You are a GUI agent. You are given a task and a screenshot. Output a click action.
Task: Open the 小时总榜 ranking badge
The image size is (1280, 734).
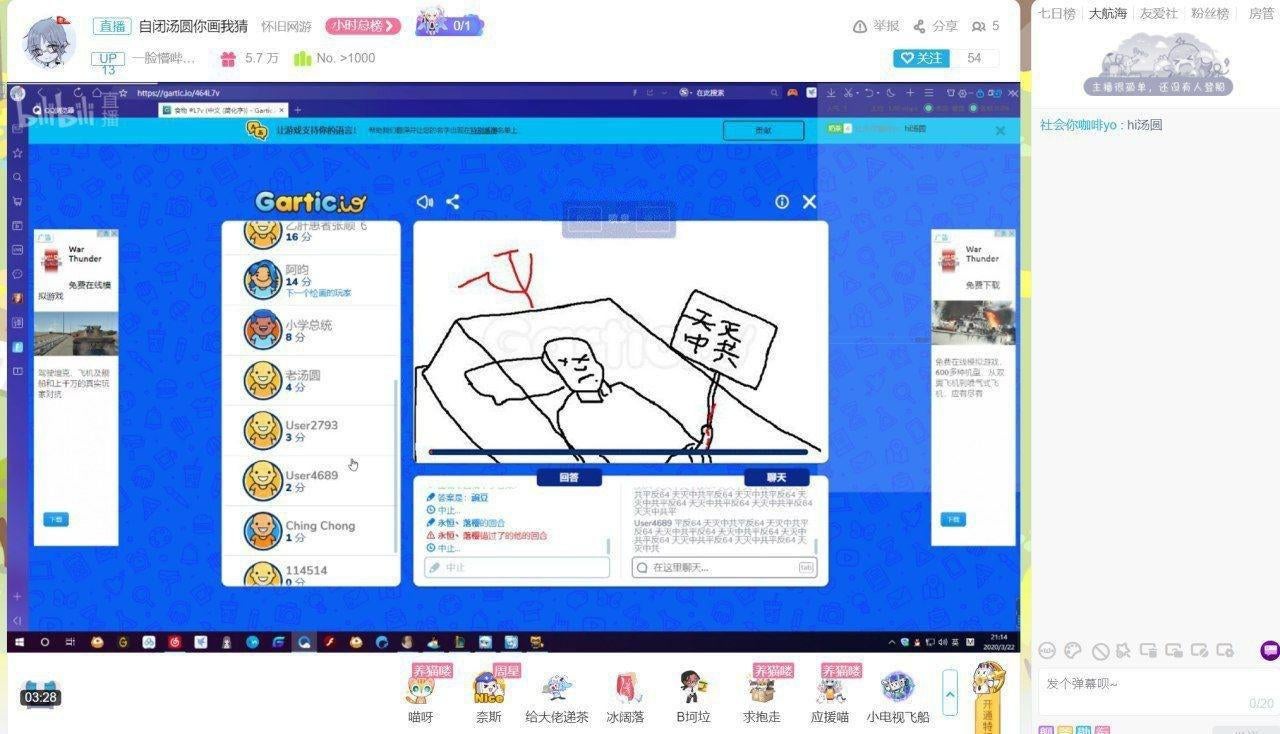point(363,26)
